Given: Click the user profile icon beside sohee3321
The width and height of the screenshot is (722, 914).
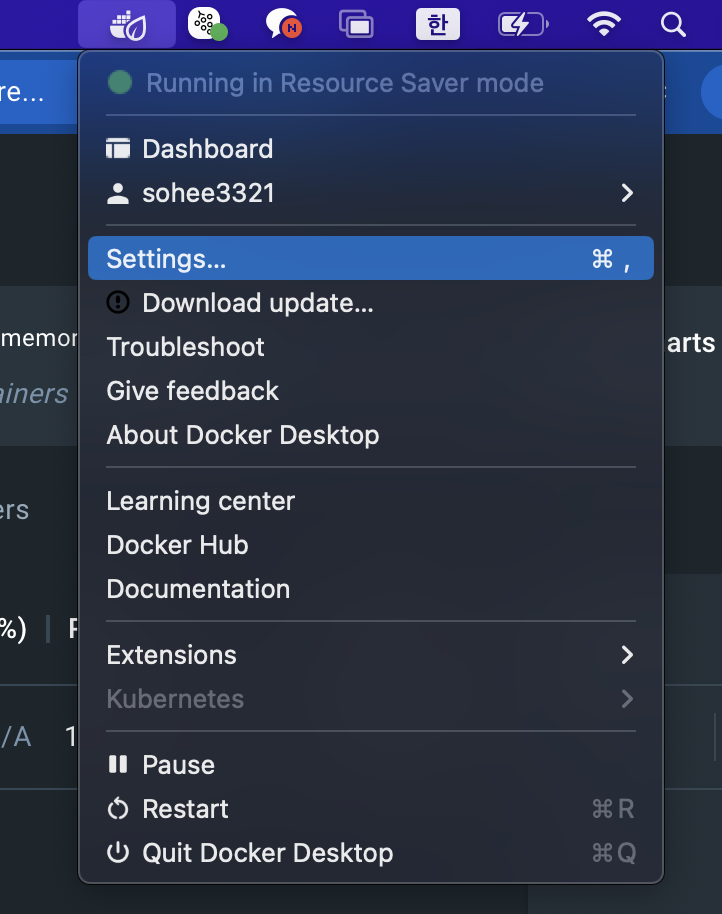Looking at the screenshot, I should 118,194.
